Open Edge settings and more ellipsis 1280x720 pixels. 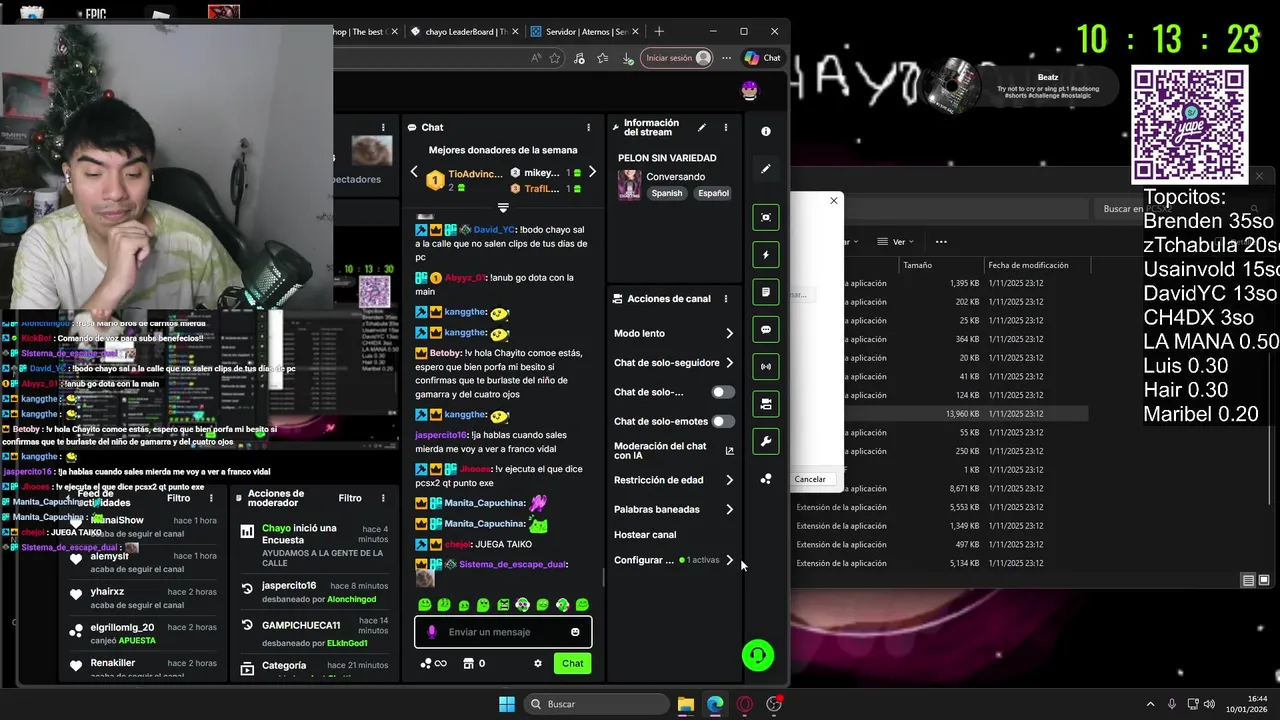pyautogui.click(x=727, y=58)
